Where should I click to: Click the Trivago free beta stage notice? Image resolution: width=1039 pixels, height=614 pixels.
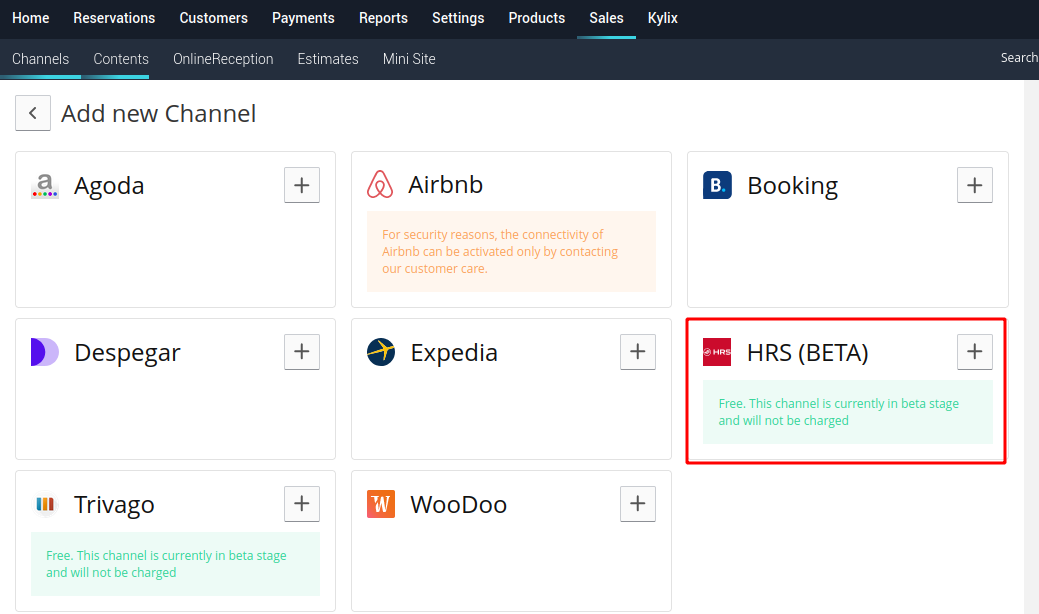(176, 564)
